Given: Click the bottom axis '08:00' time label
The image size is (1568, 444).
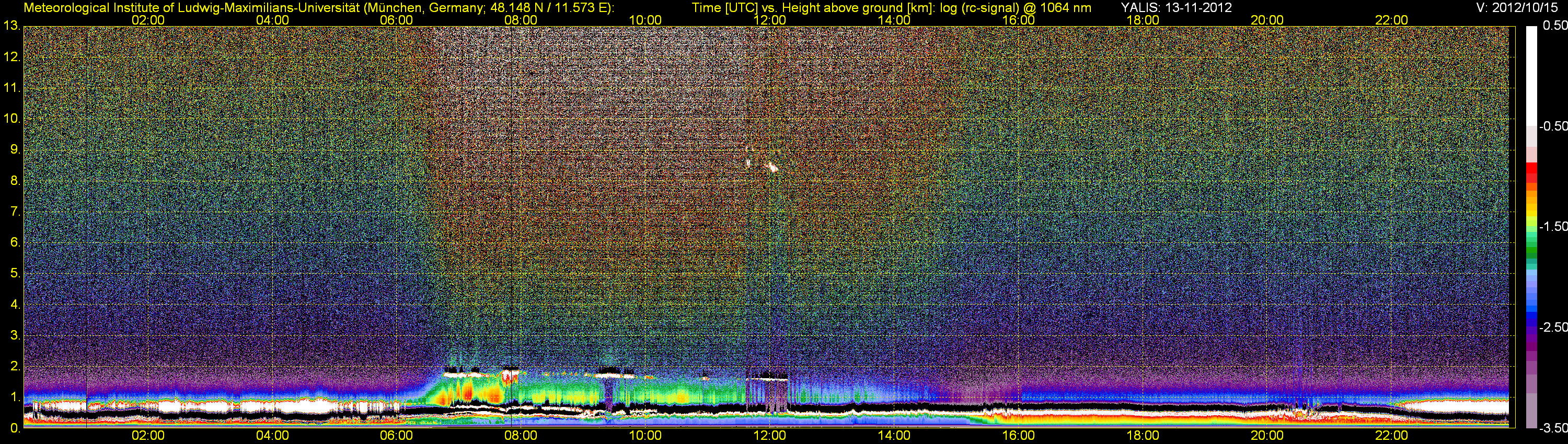Looking at the screenshot, I should point(521,436).
